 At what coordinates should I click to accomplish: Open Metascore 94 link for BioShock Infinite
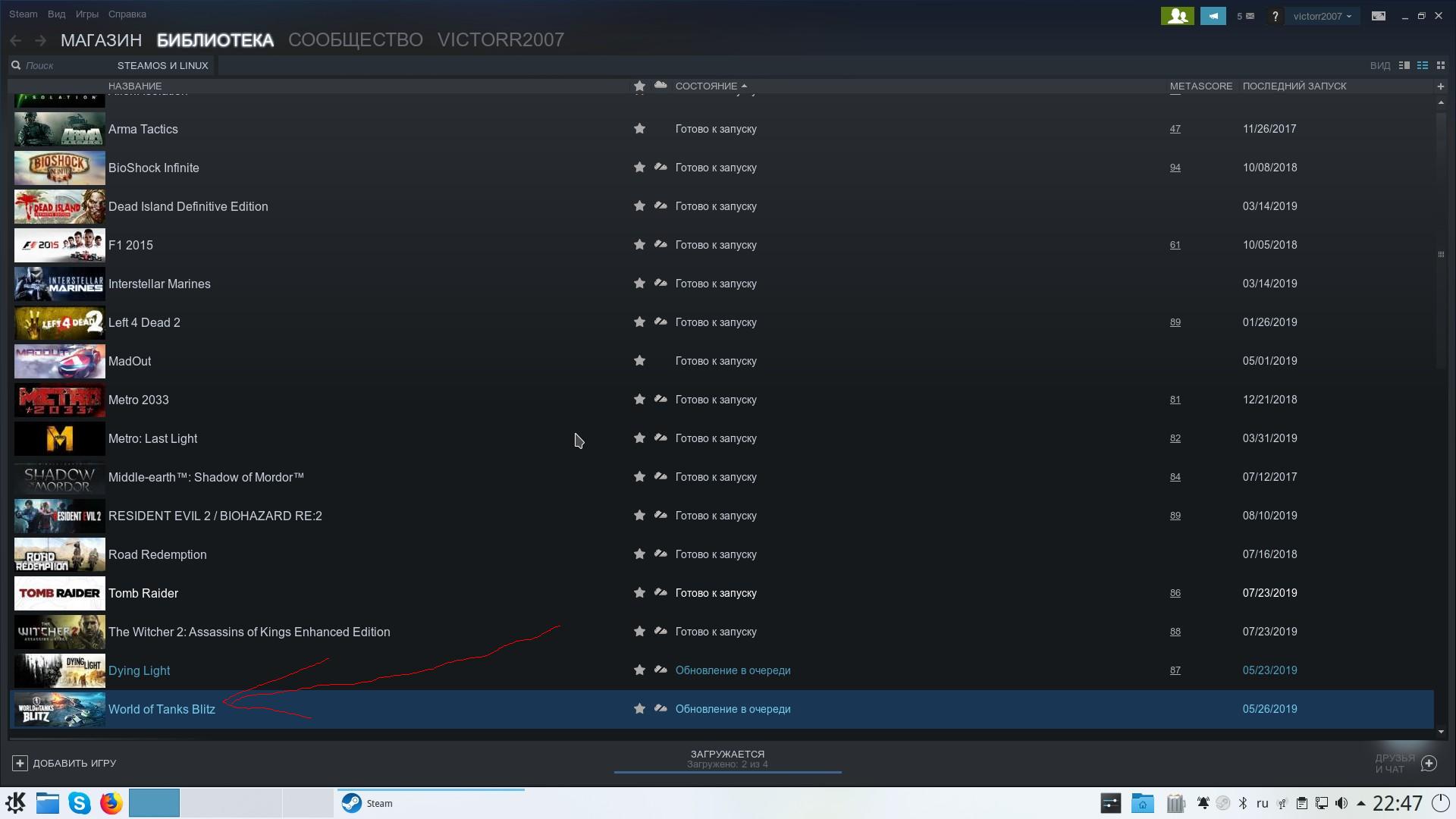tap(1175, 168)
